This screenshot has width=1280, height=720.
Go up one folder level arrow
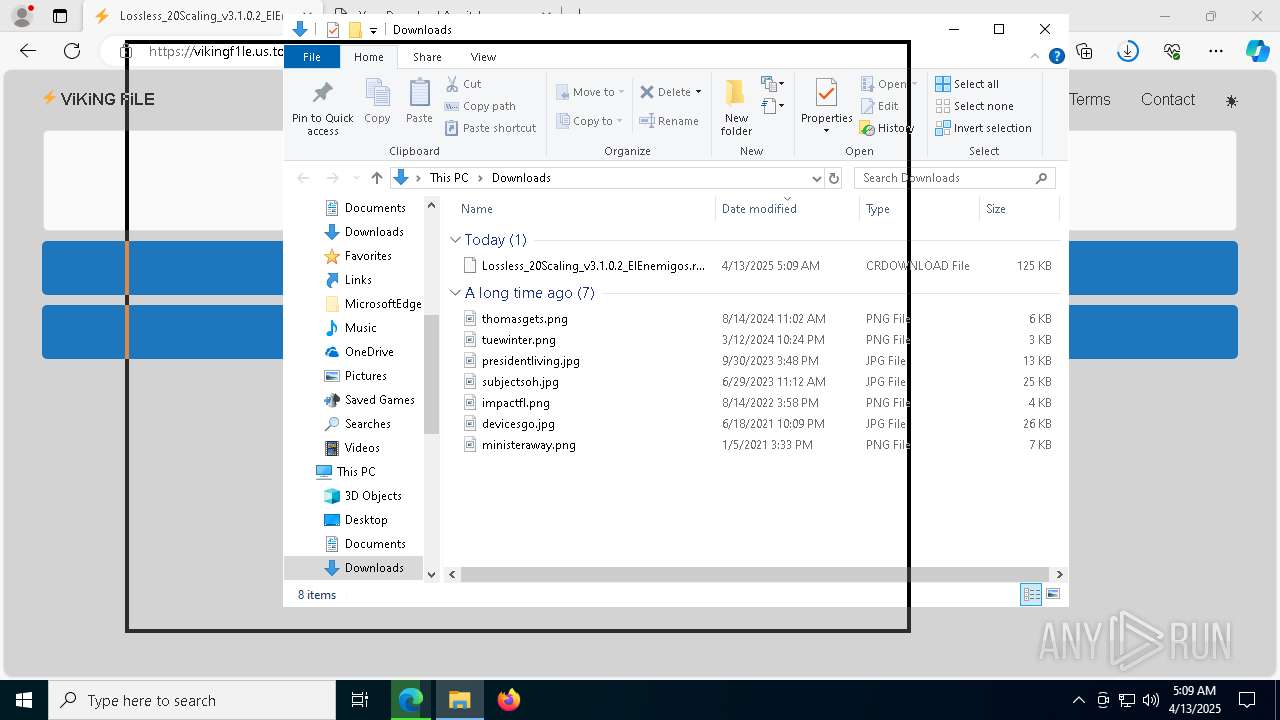pyautogui.click(x=376, y=178)
